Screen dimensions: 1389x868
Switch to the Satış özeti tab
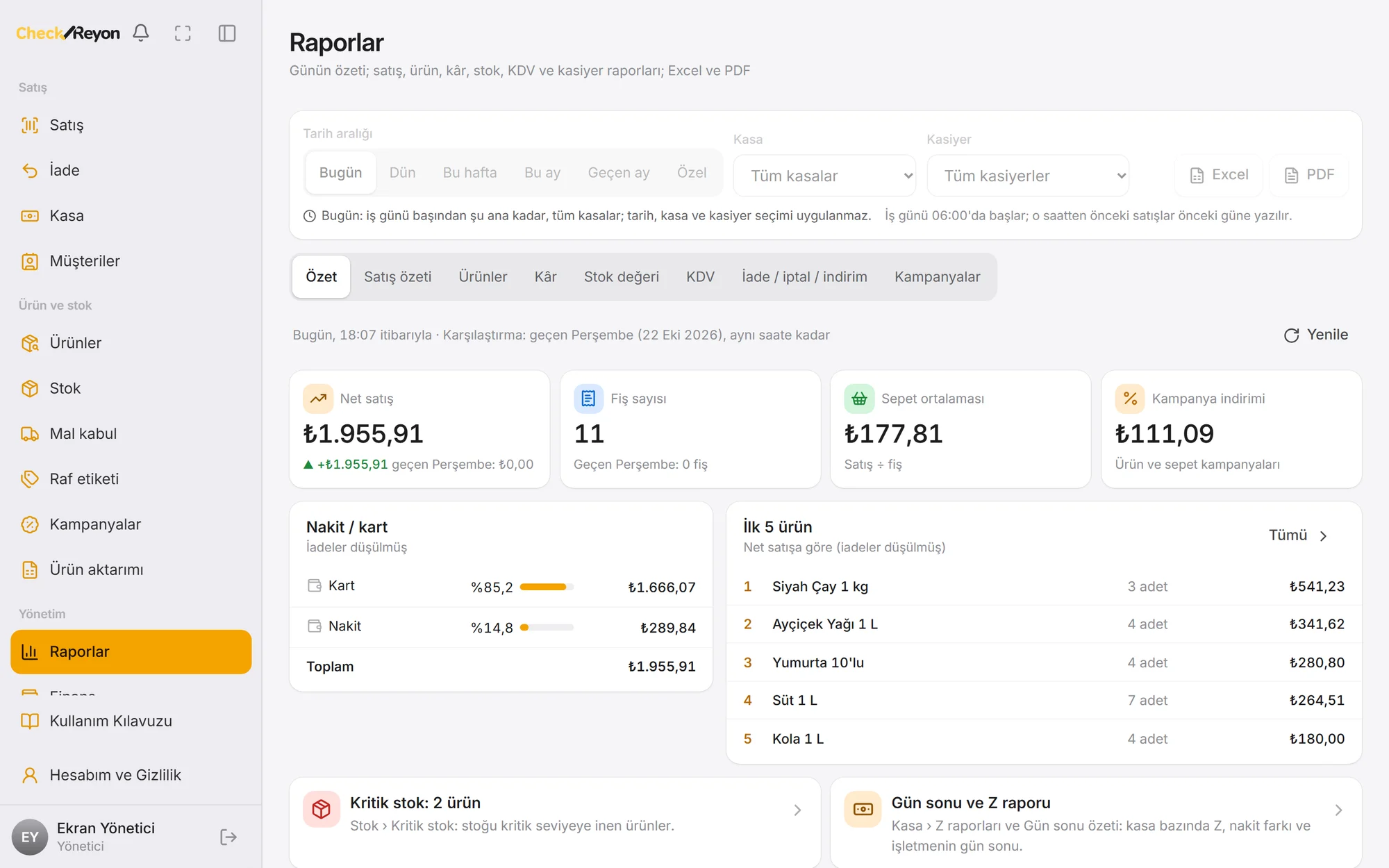click(397, 277)
